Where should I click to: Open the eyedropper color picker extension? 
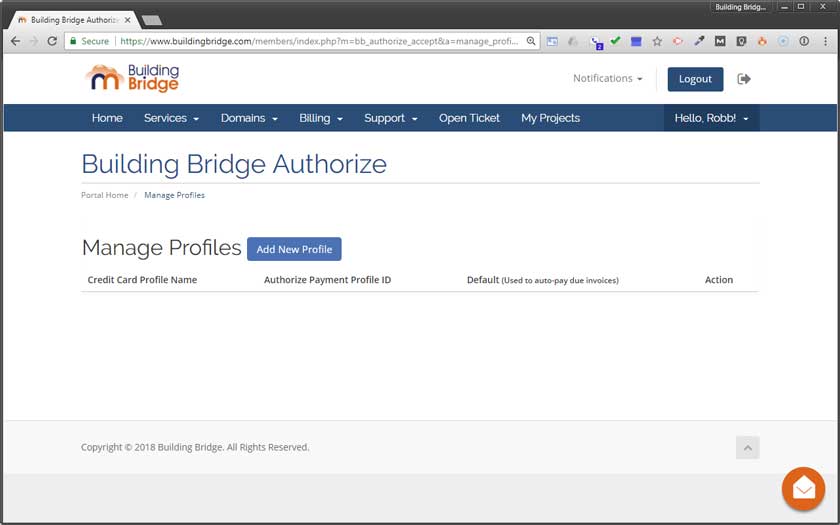point(699,41)
